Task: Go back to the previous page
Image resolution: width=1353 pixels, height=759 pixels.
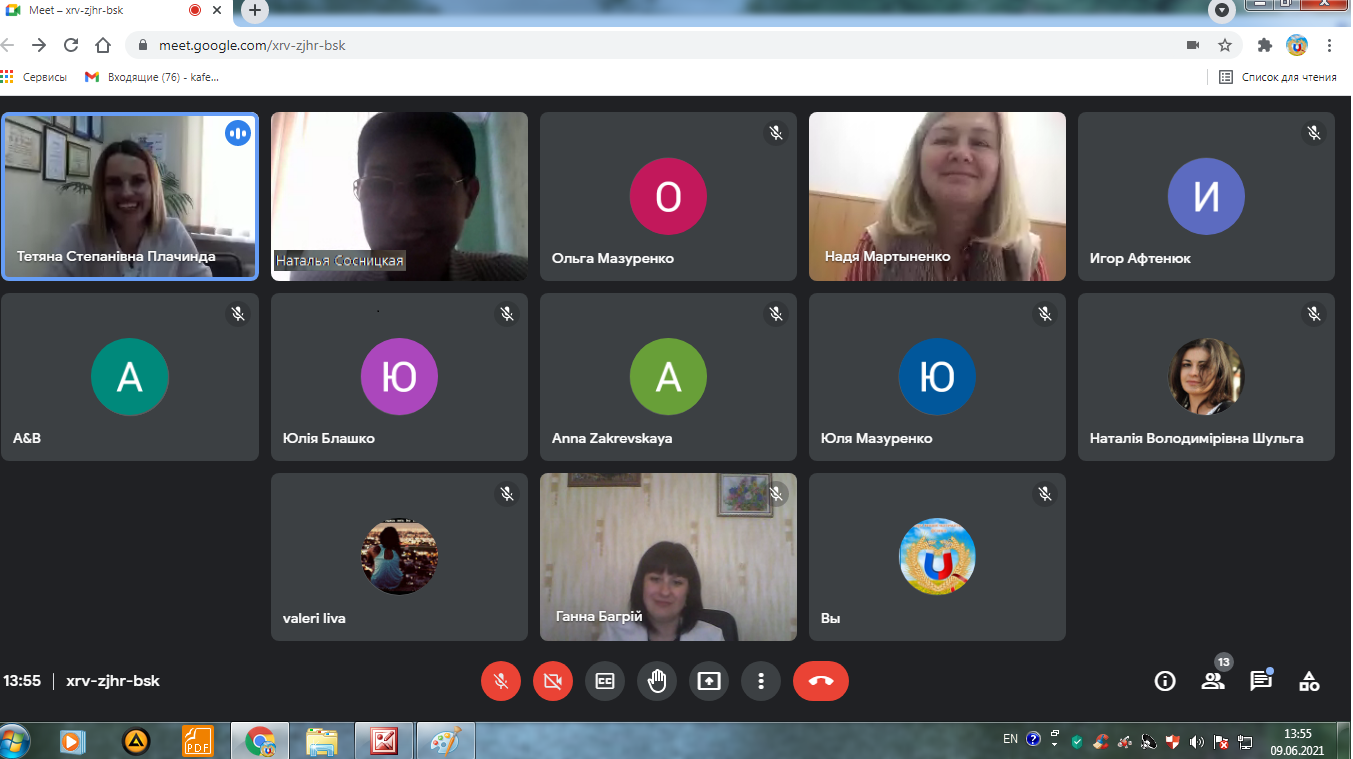Action: point(9,45)
